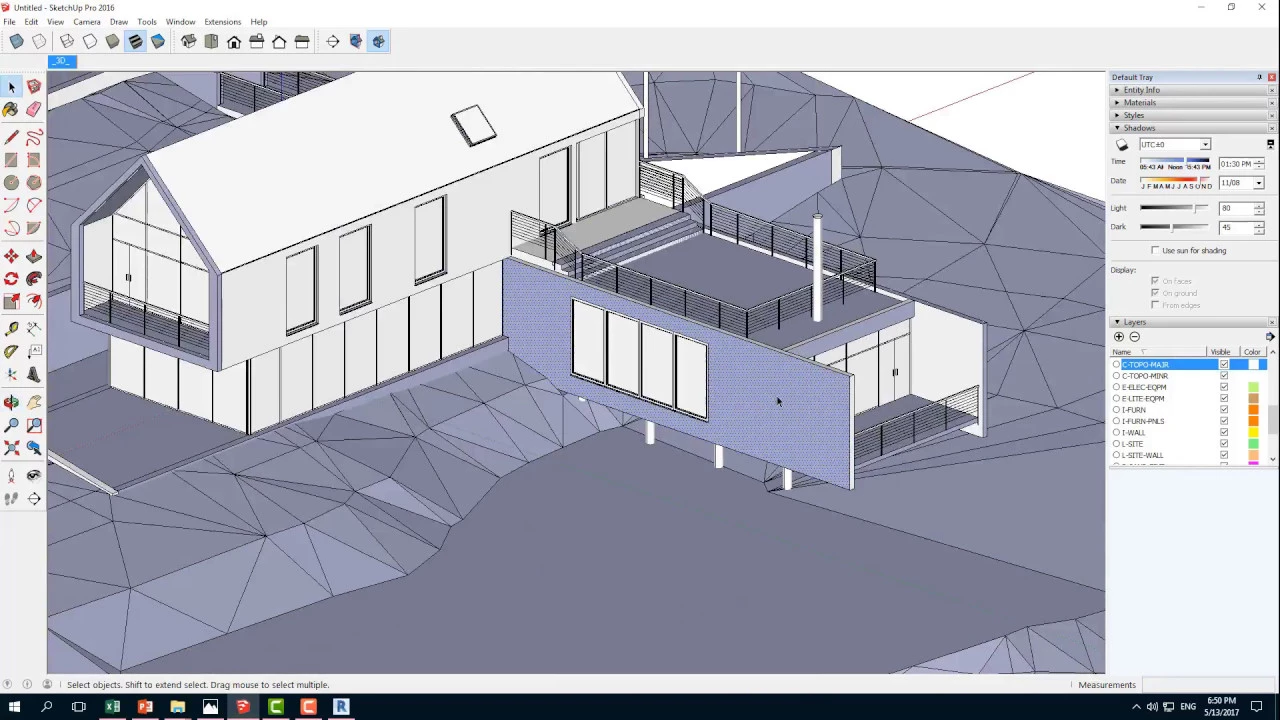This screenshot has width=1280, height=720.
Task: Open the File menu
Action: point(9,22)
